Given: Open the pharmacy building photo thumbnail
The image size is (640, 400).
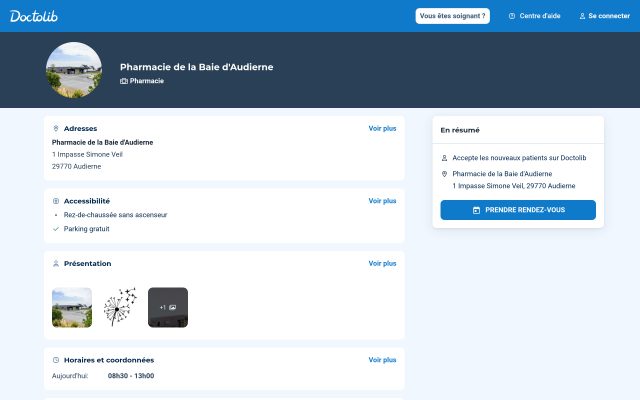Looking at the screenshot, I should point(72,307).
